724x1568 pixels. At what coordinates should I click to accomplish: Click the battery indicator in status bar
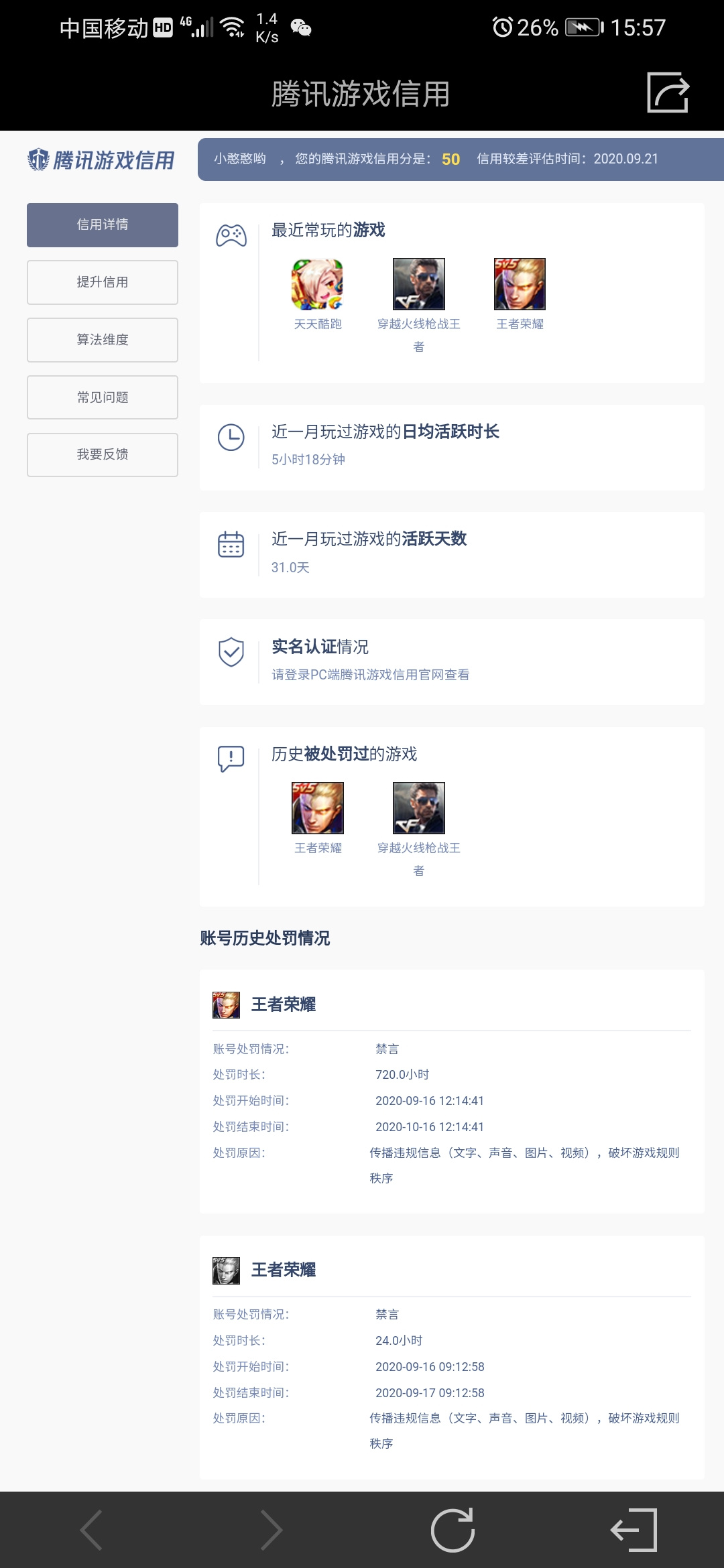pos(585,27)
